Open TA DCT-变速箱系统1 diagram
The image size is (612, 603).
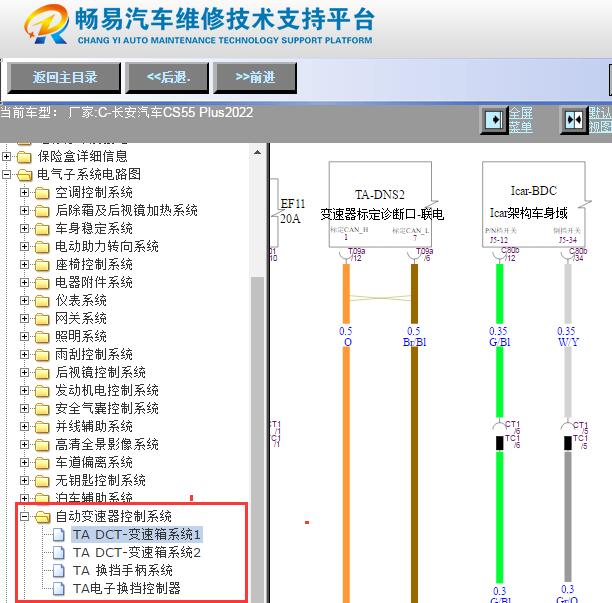click(x=137, y=534)
